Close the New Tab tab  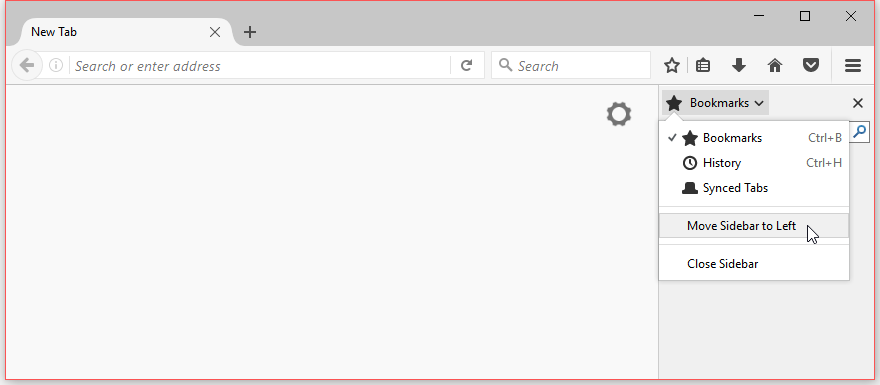click(x=214, y=32)
